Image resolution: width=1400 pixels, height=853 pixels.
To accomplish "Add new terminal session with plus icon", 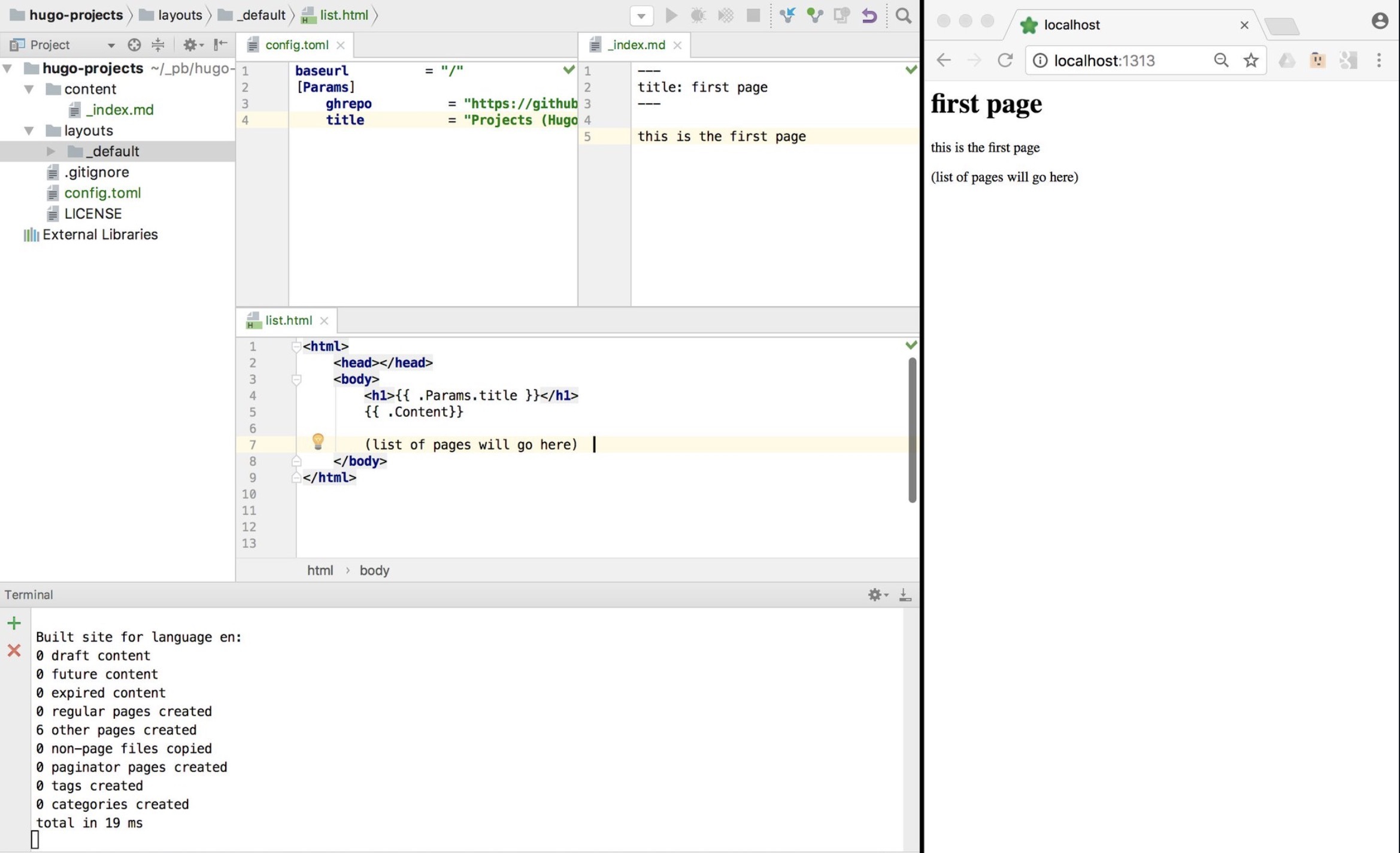I will click(14, 623).
